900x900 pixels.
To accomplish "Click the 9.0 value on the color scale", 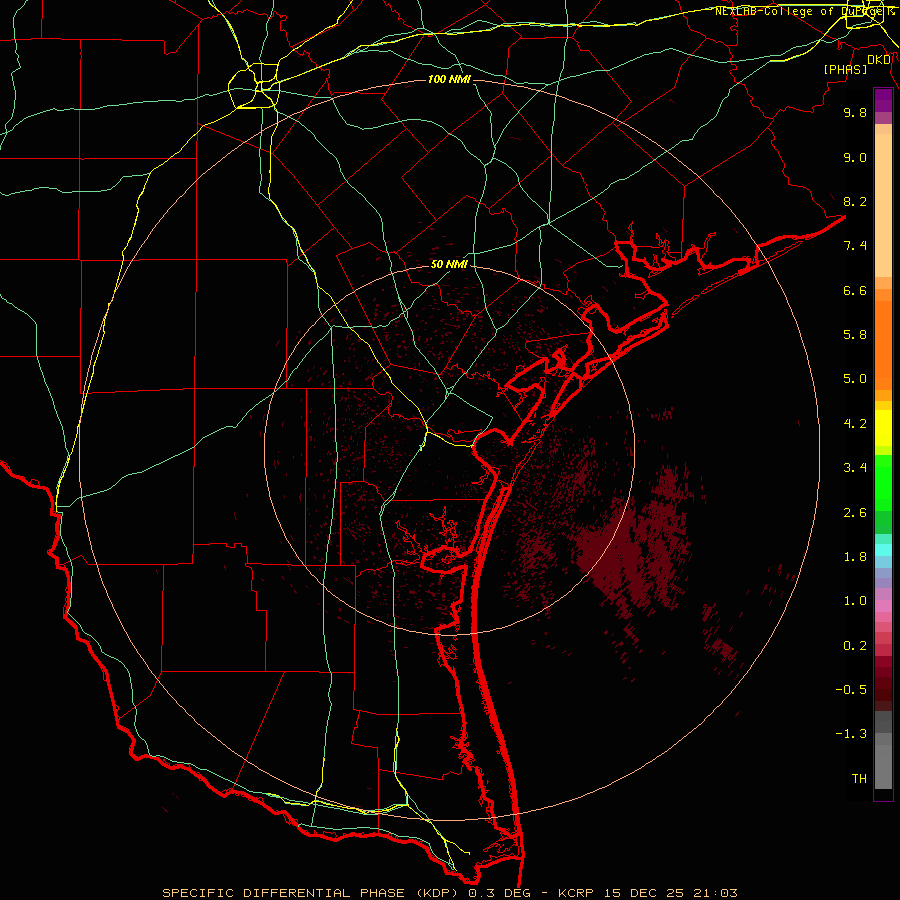I will tap(855, 157).
